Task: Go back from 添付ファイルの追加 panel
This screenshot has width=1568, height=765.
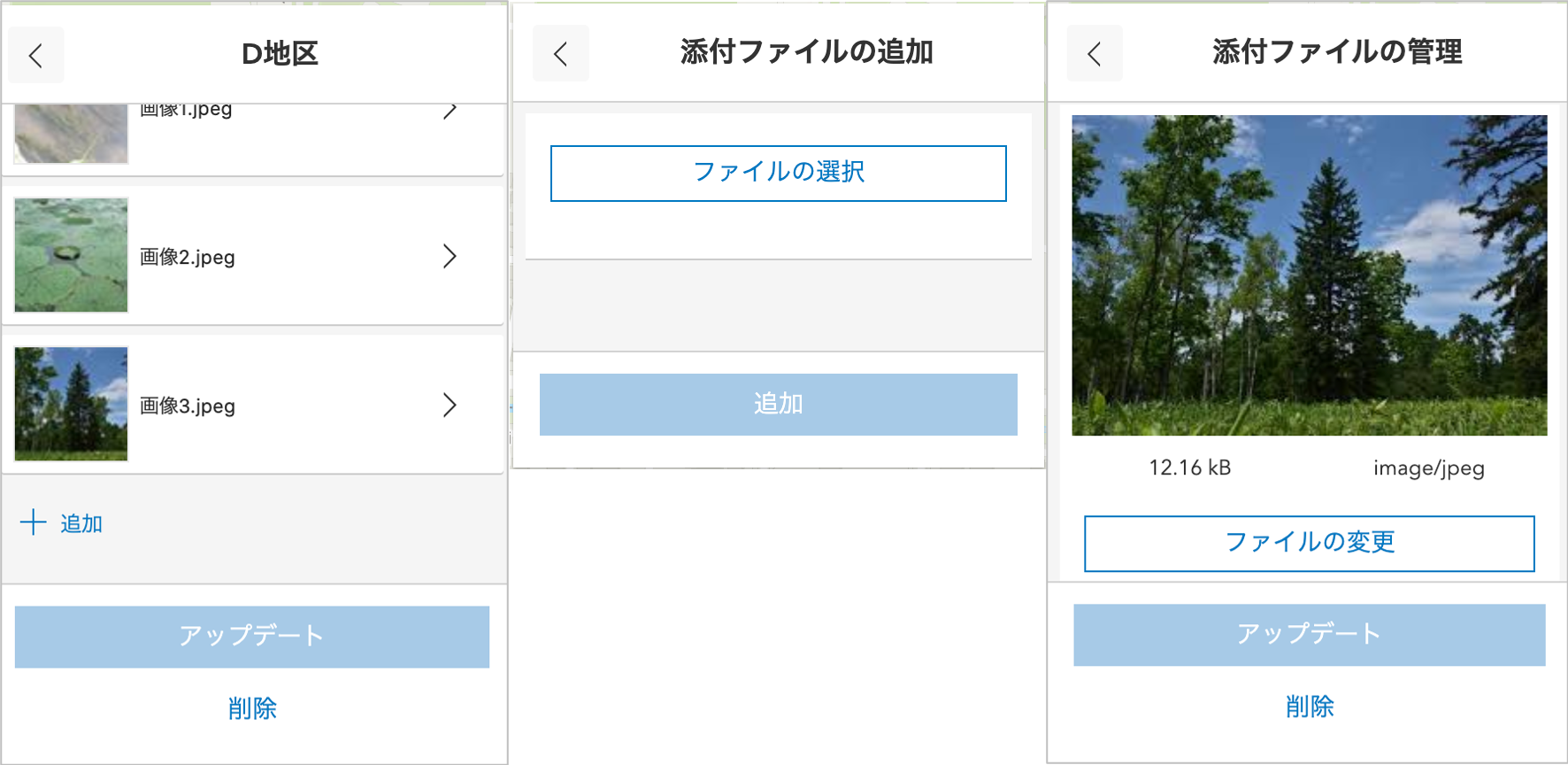Action: (x=561, y=53)
